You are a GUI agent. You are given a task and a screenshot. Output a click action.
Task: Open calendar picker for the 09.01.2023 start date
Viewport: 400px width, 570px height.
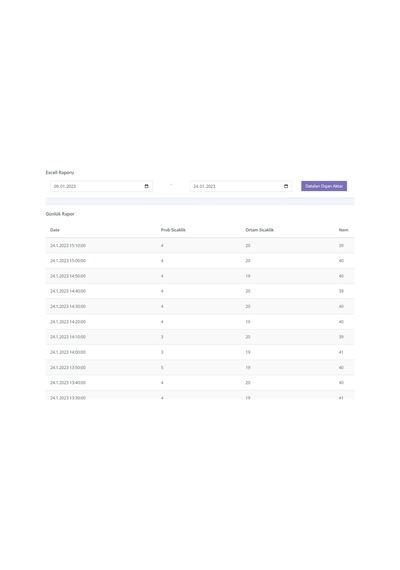(147, 186)
